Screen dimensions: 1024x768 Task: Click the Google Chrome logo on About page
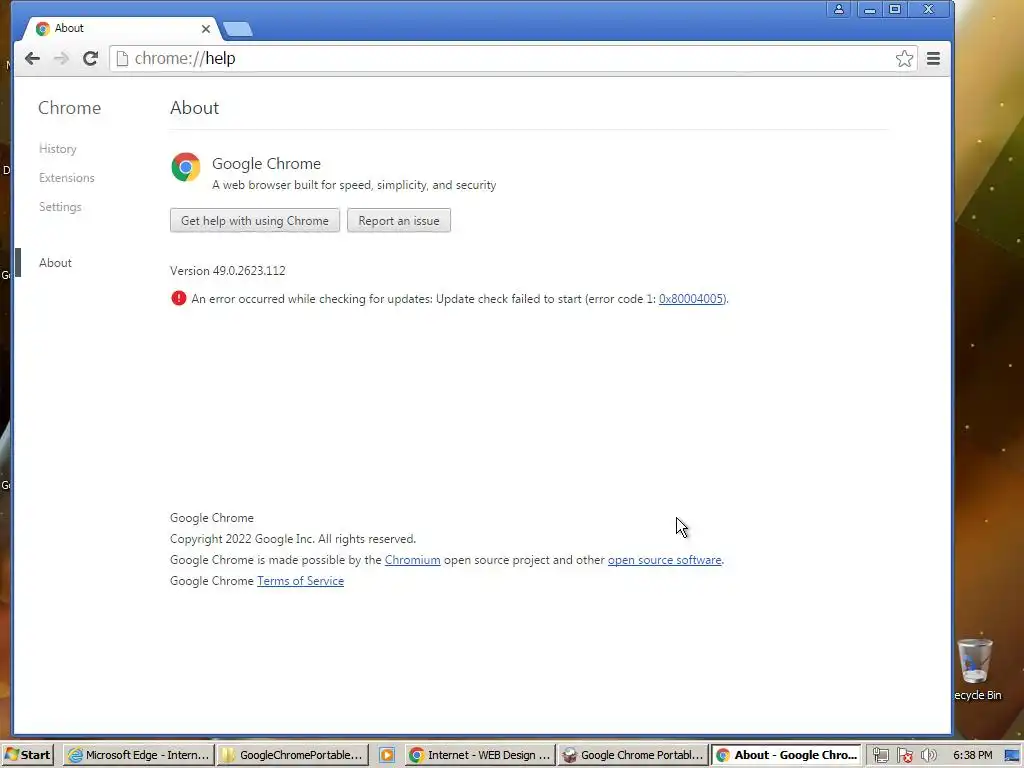coord(185,167)
